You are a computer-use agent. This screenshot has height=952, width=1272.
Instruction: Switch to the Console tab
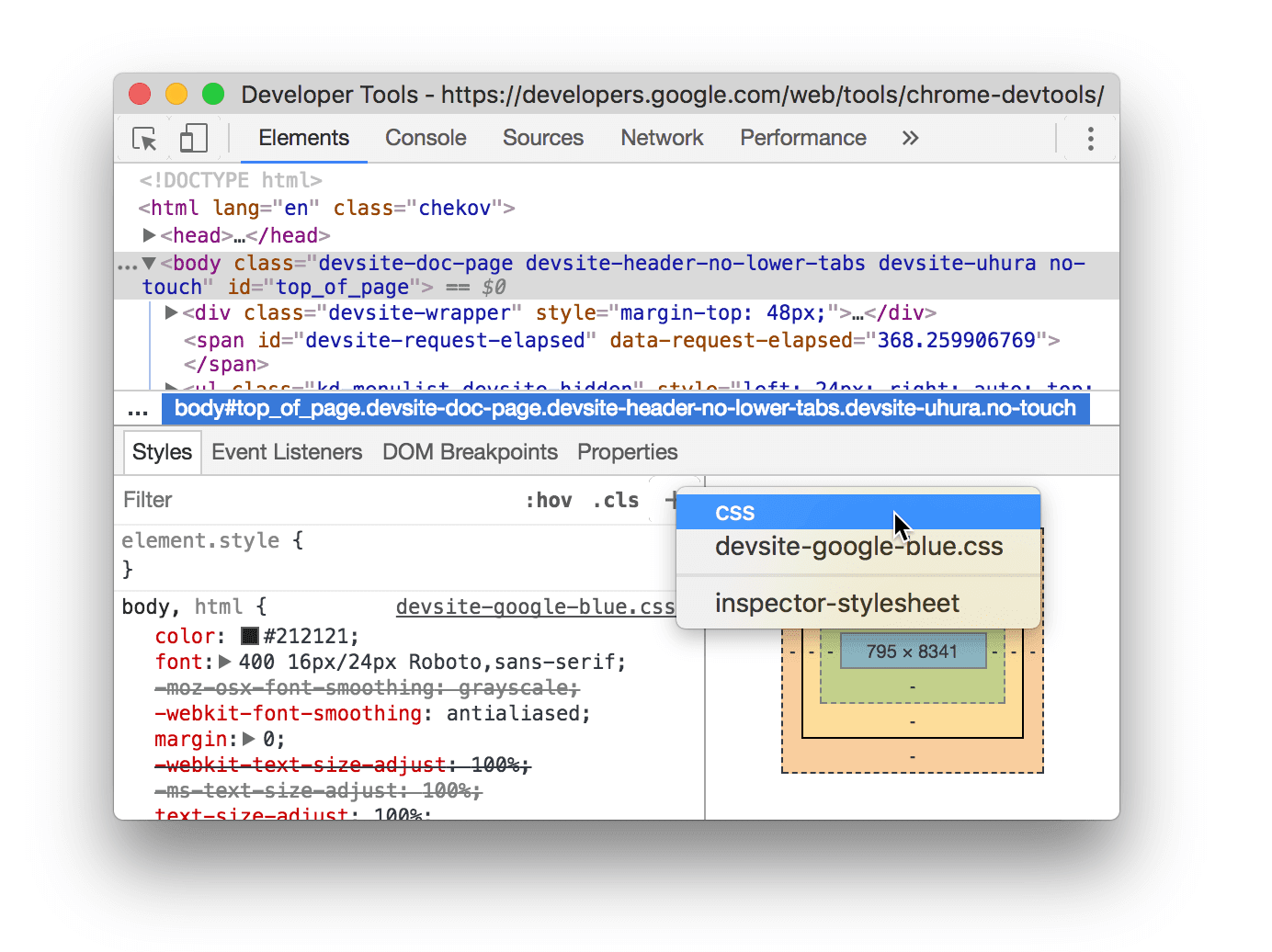425,138
